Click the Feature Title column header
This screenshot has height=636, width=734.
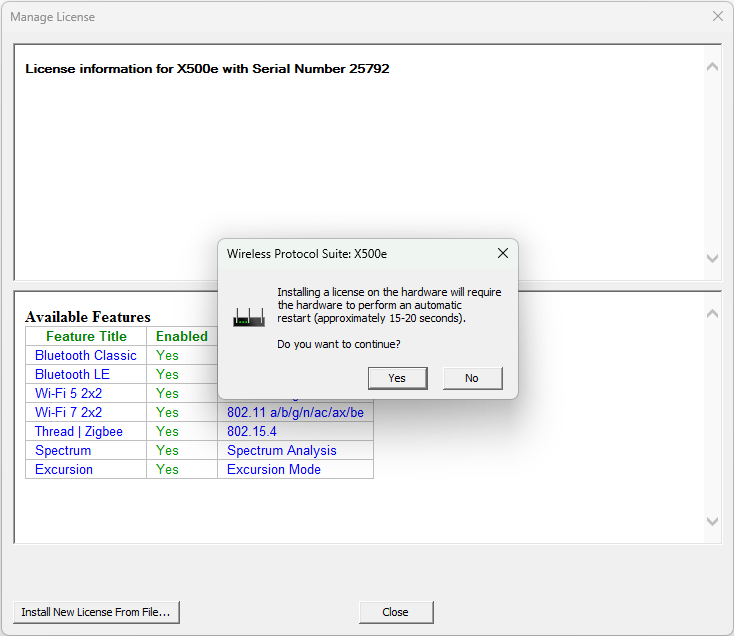pos(86,336)
